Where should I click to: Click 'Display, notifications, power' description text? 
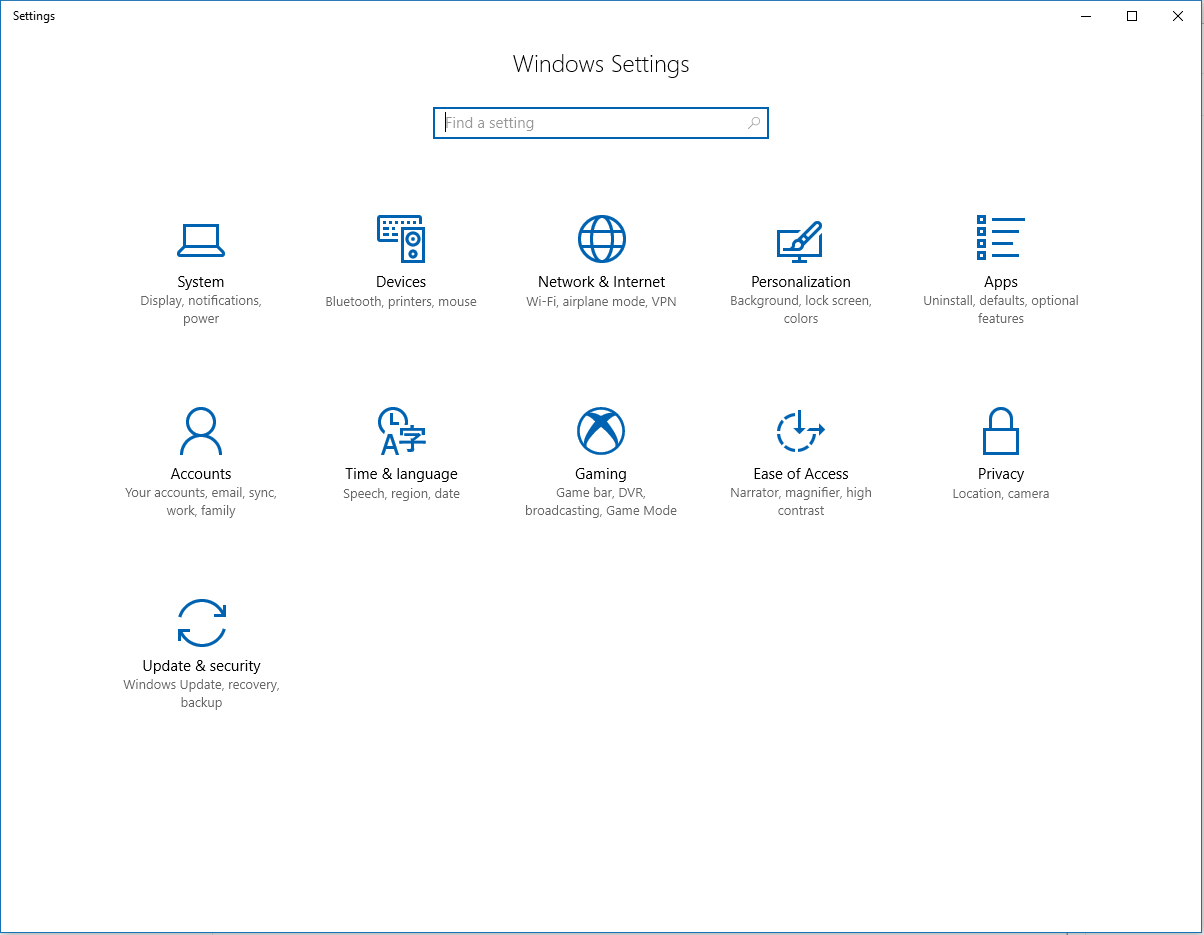[x=201, y=310]
